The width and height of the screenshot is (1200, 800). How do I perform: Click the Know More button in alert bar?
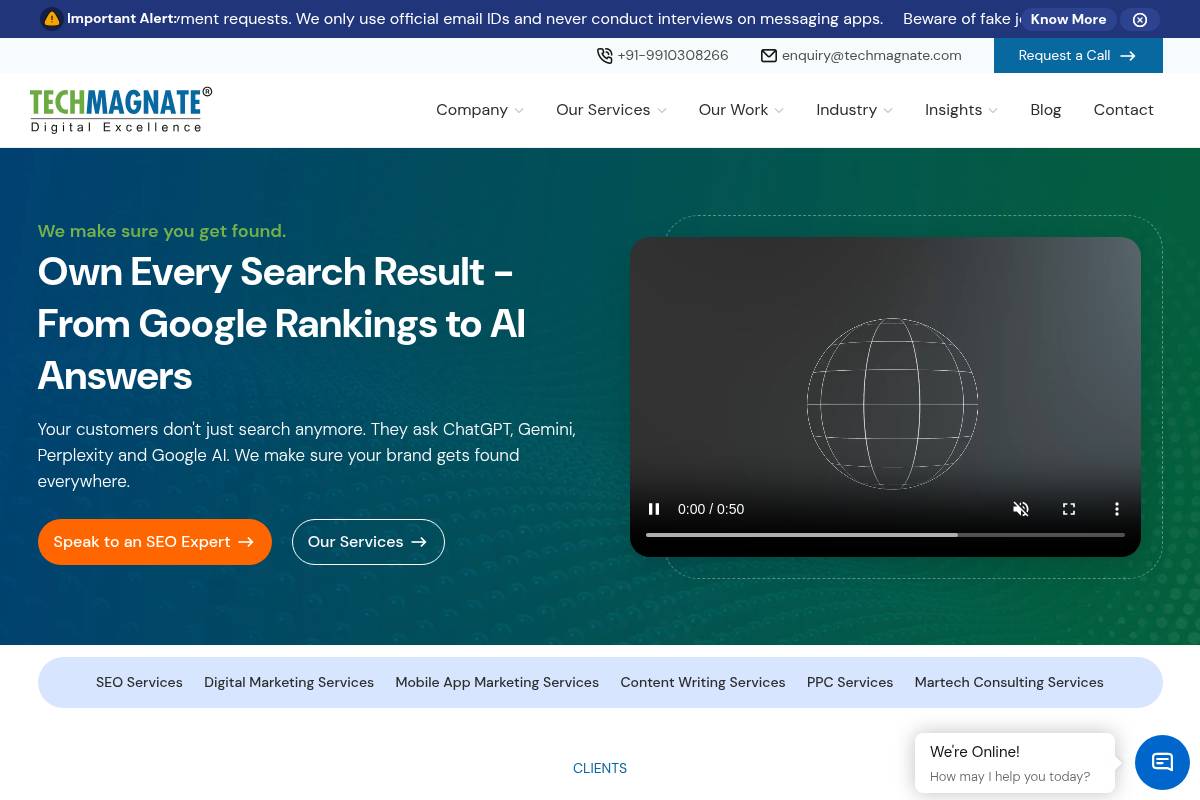(1068, 19)
